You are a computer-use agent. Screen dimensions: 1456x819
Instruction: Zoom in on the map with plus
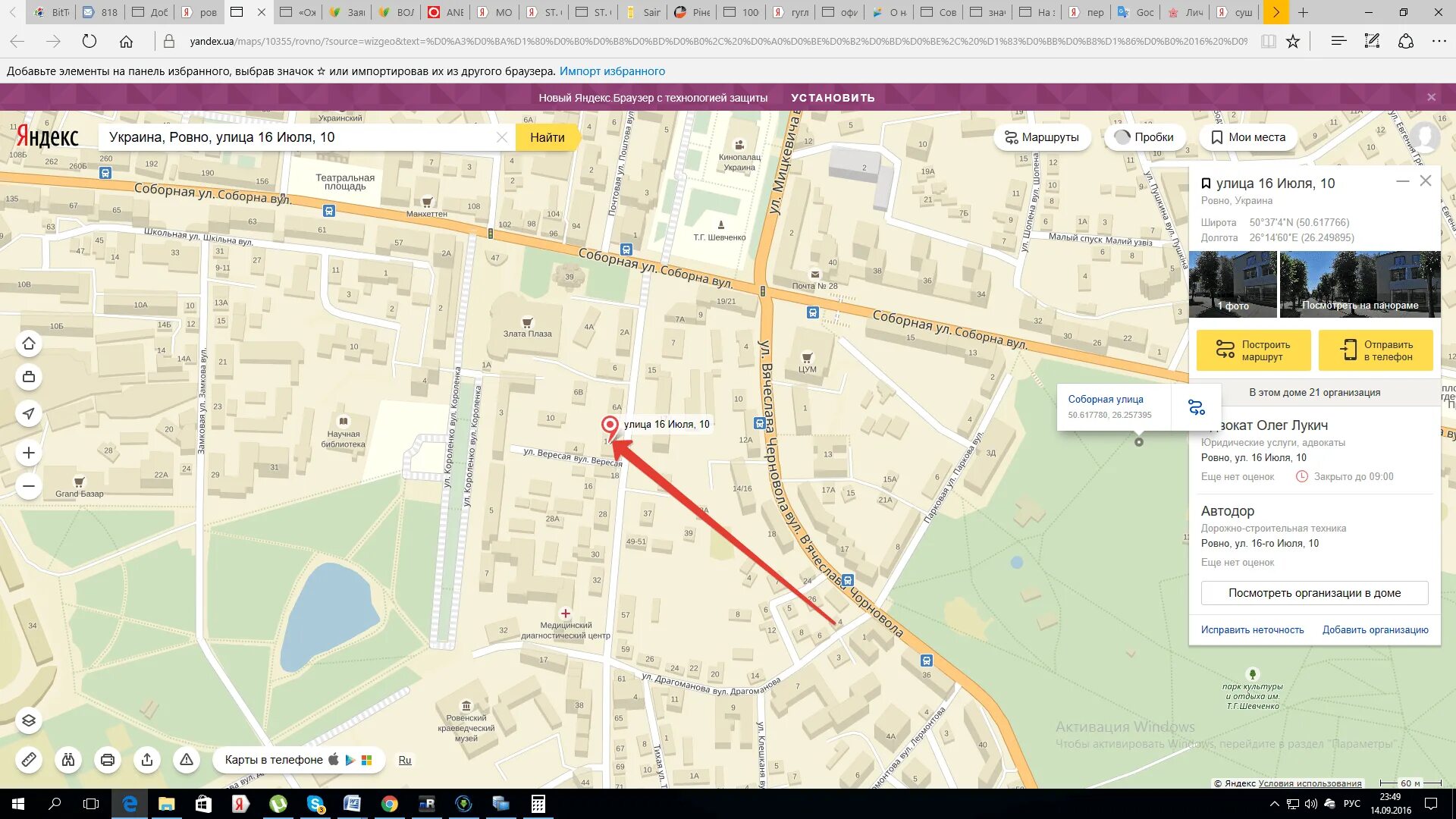point(29,453)
